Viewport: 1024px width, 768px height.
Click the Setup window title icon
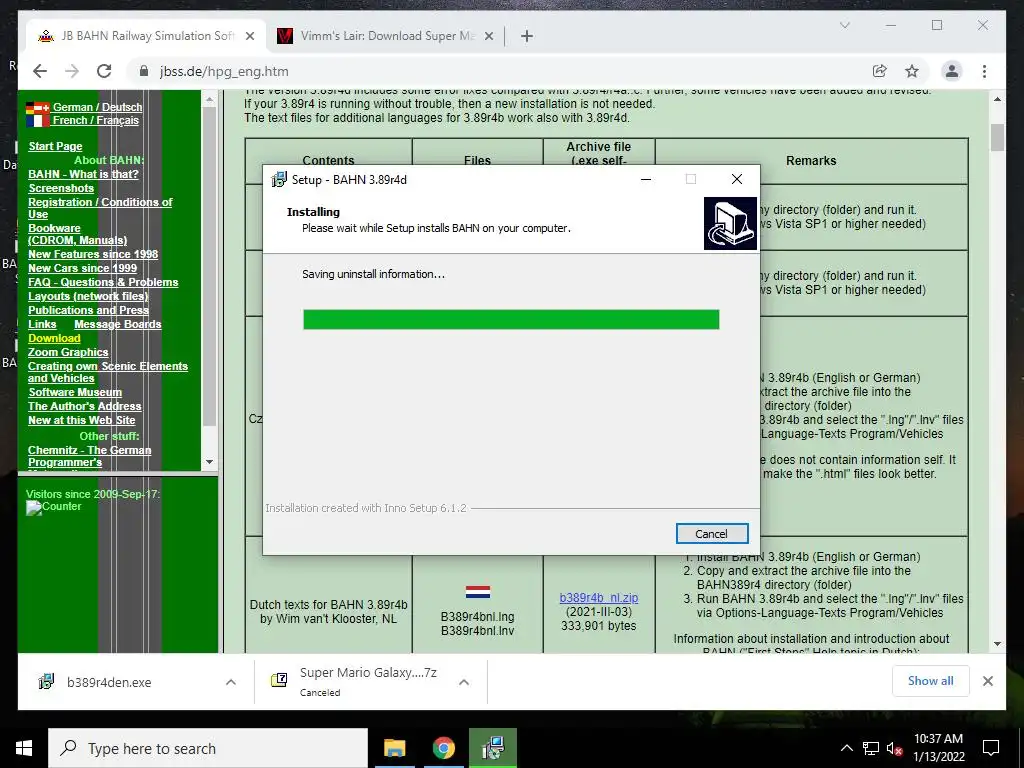(279, 180)
